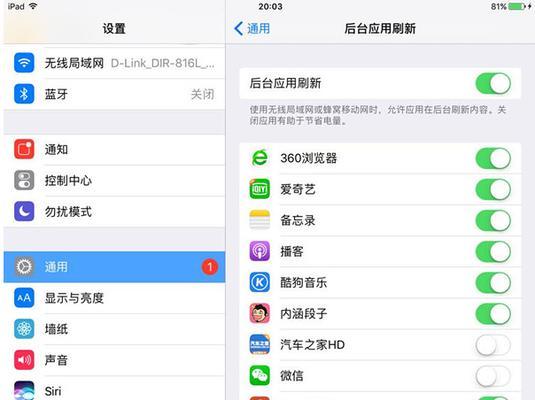This screenshot has height=400, width=535.
Task: Open 通知 notifications settings
Action: point(114,149)
